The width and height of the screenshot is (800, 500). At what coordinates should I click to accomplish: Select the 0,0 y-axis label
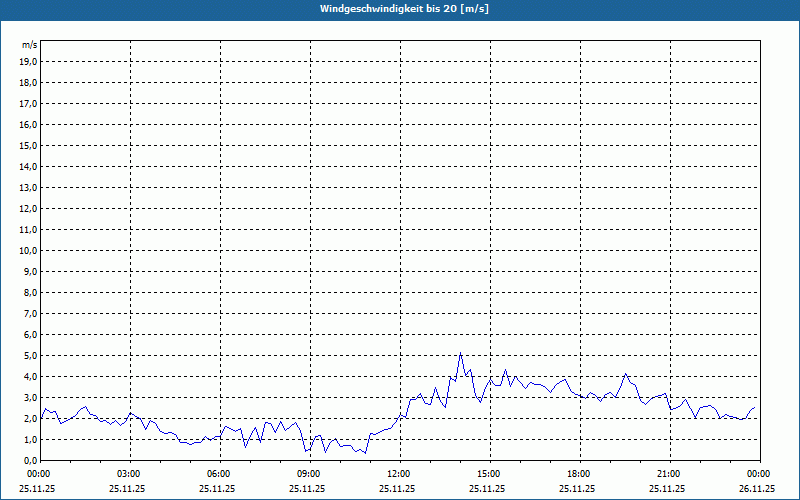click(30, 460)
